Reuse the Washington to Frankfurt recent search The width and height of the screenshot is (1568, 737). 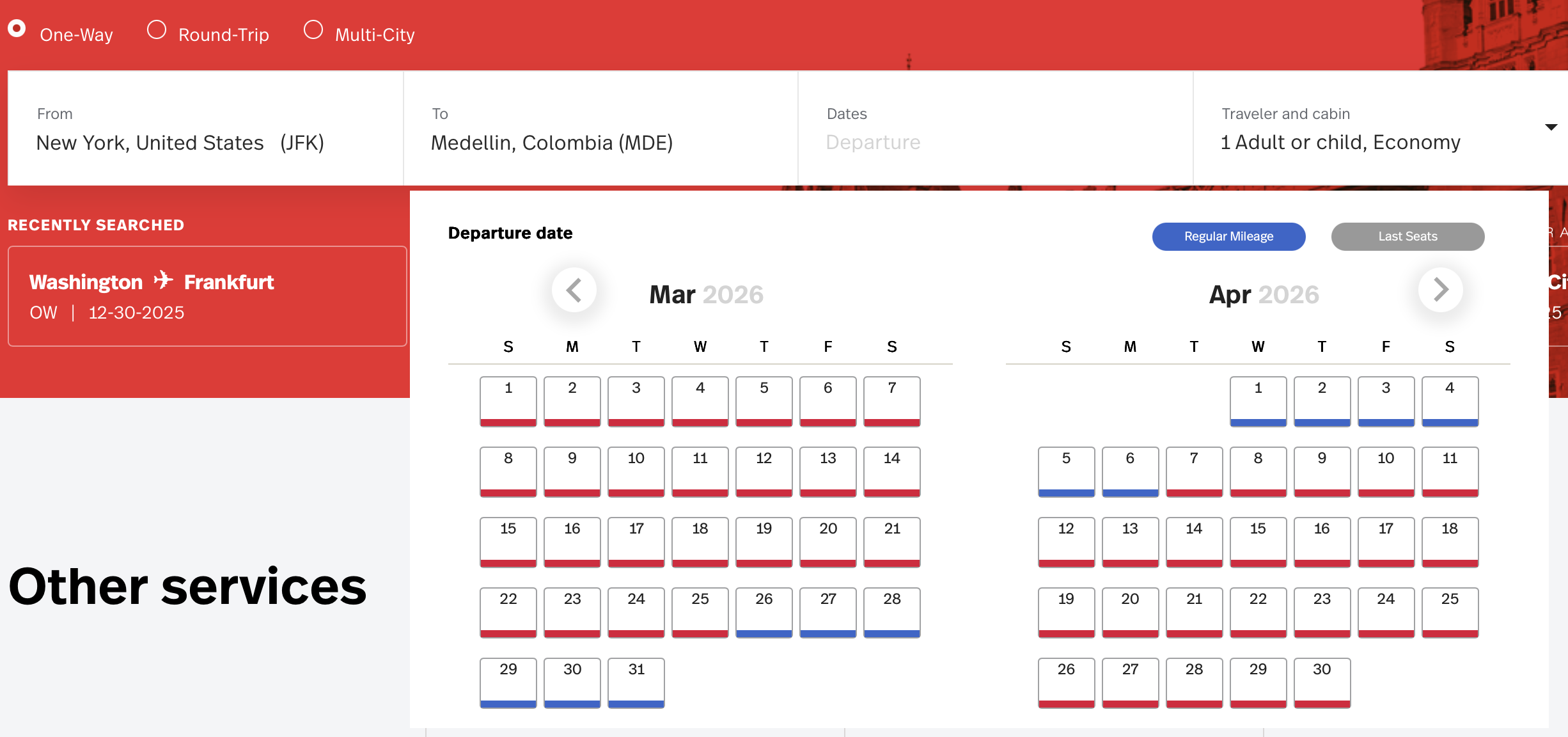[207, 296]
